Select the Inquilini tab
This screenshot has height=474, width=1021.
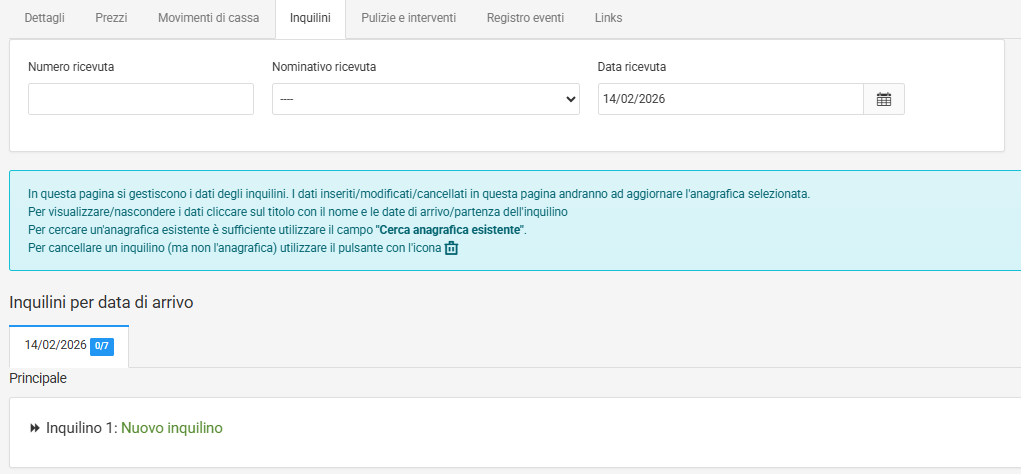click(x=310, y=18)
